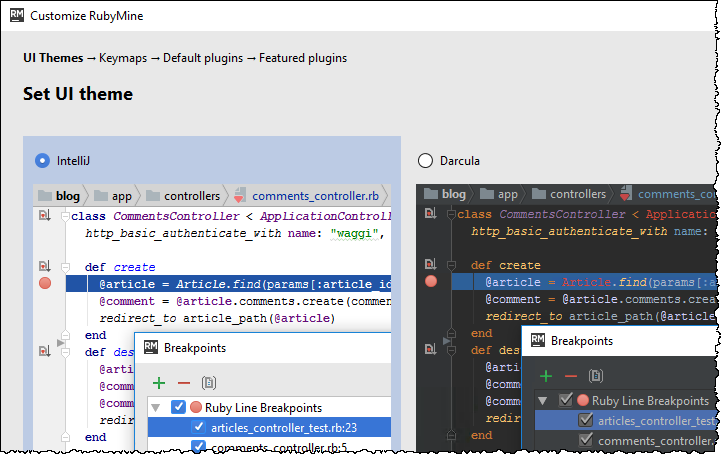
Task: Click the red breakpoint dot in IntelliJ preview
Action: [45, 284]
